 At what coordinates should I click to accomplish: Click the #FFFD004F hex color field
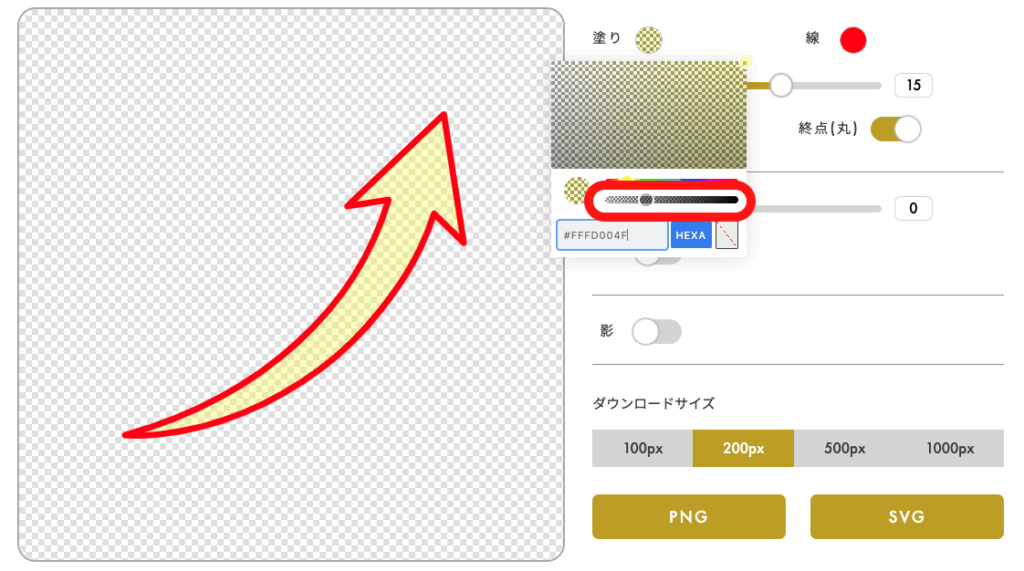point(612,235)
